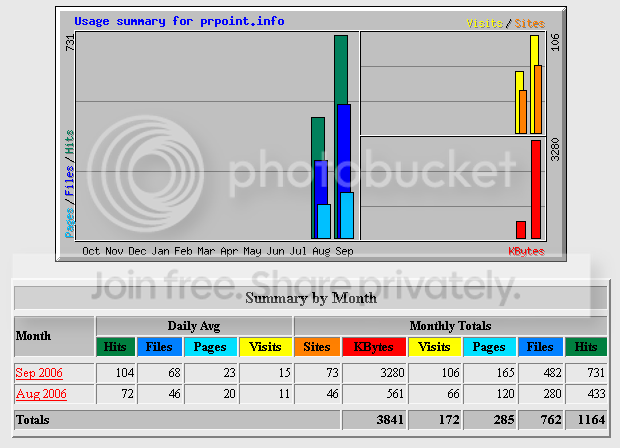Screen dimensions: 620x448
Task: Click the Oct label on chart axis
Action: pos(91,251)
